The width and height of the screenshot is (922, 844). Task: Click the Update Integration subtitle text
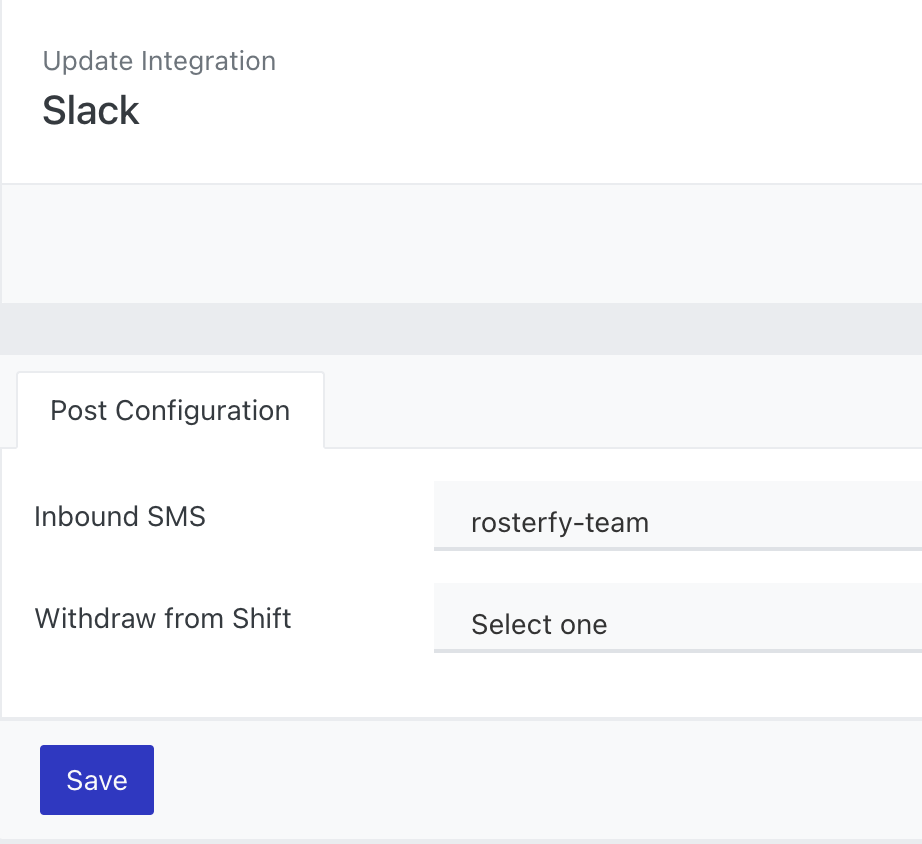tap(159, 61)
